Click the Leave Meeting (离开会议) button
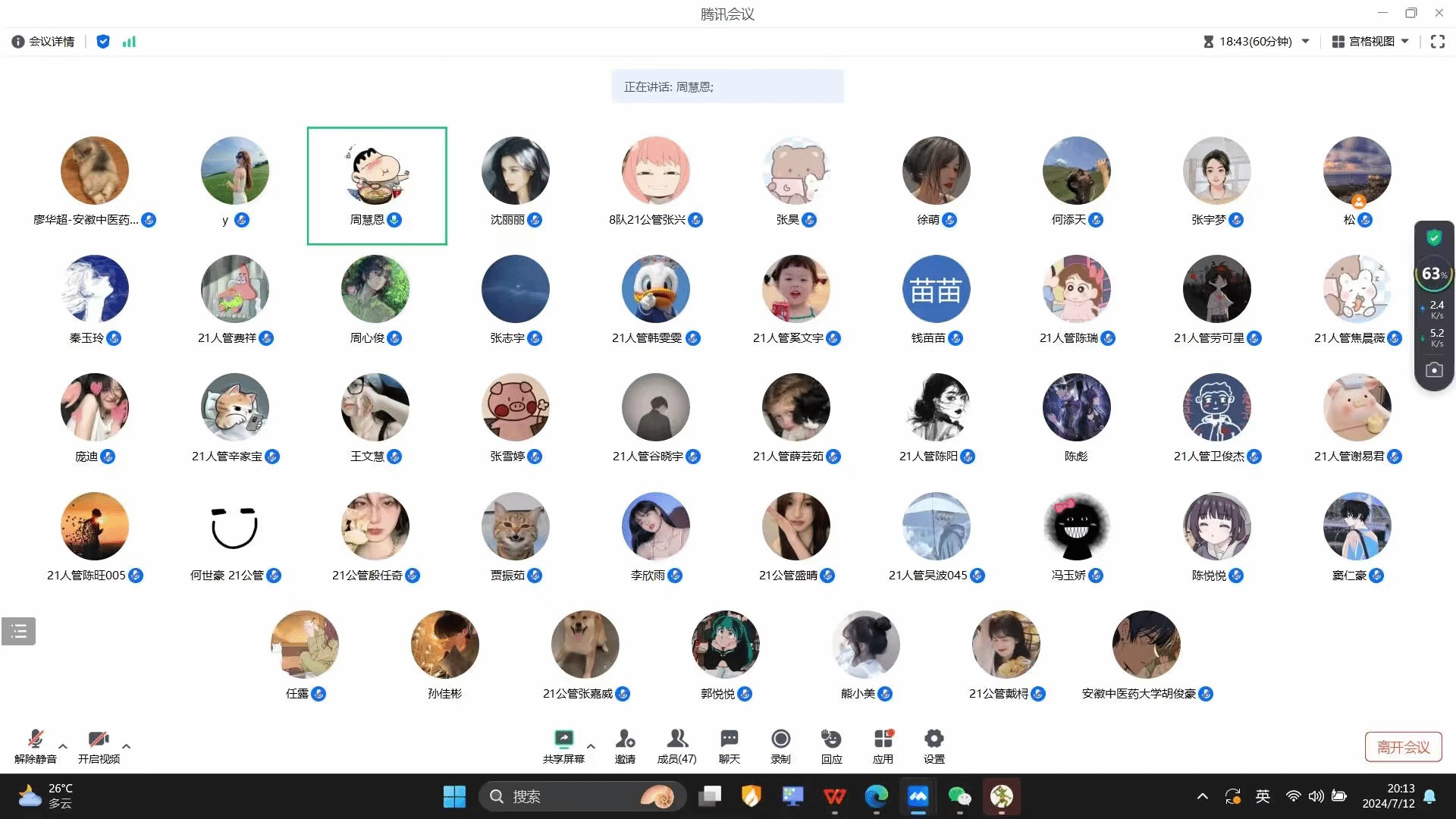Image resolution: width=1456 pixels, height=819 pixels. 1403,747
